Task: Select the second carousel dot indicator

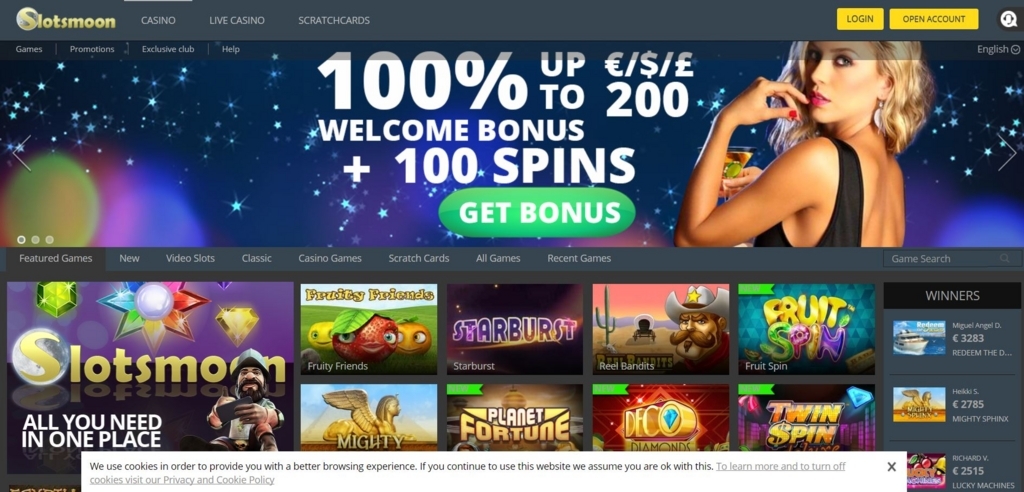Action: coord(35,240)
